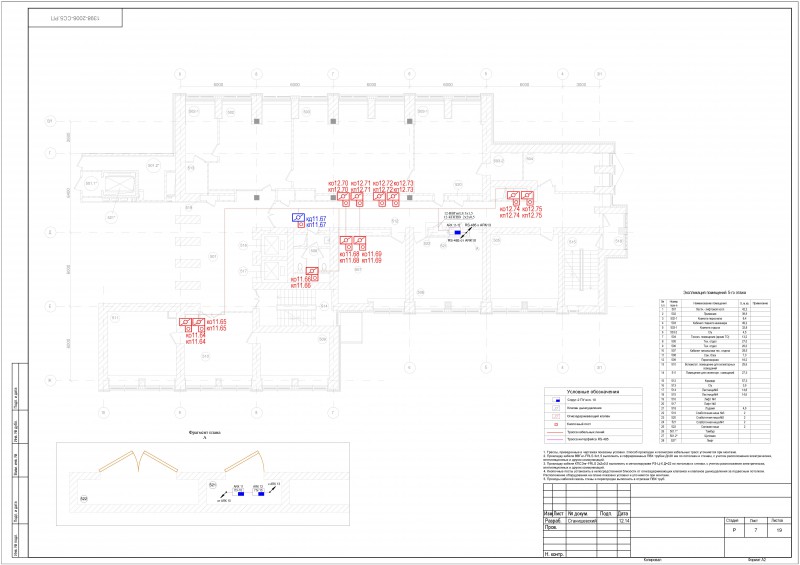Select the red valve symbol above ко11.69
The height and width of the screenshot is (565, 800).
point(360,240)
